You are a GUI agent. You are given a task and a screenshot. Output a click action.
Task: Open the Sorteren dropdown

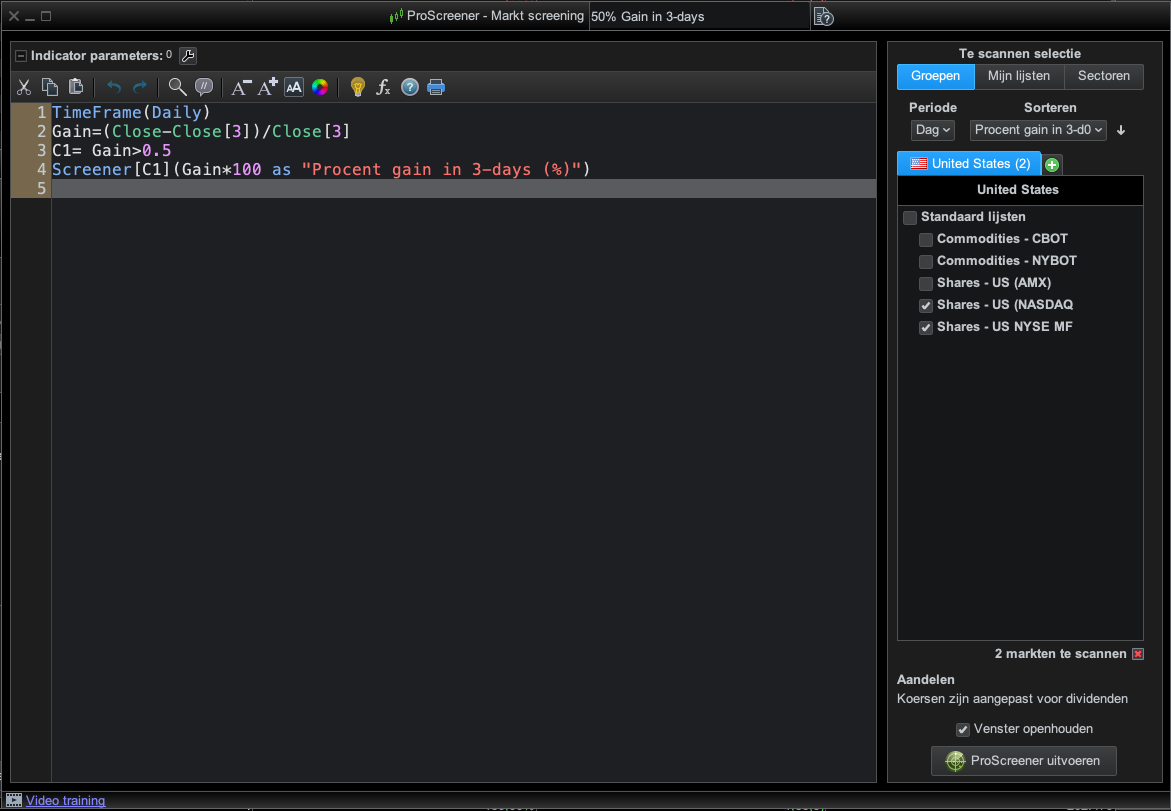[x=1038, y=130]
